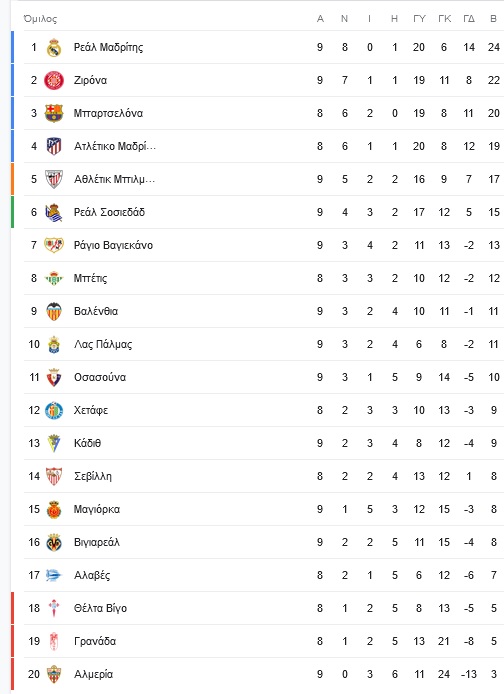Select the Λας Πάλμας row name
Viewport: 504px width, 694px height.
pyautogui.click(x=103, y=344)
